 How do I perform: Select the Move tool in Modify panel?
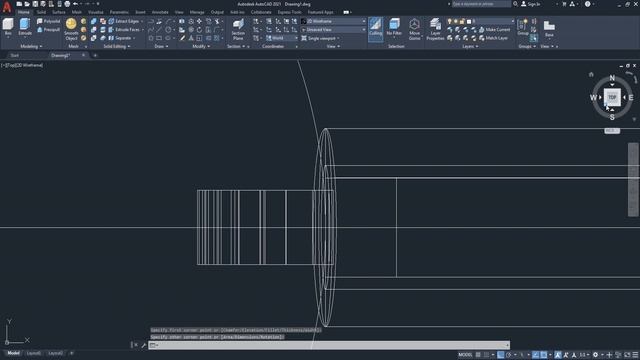pyautogui.click(x=199, y=21)
